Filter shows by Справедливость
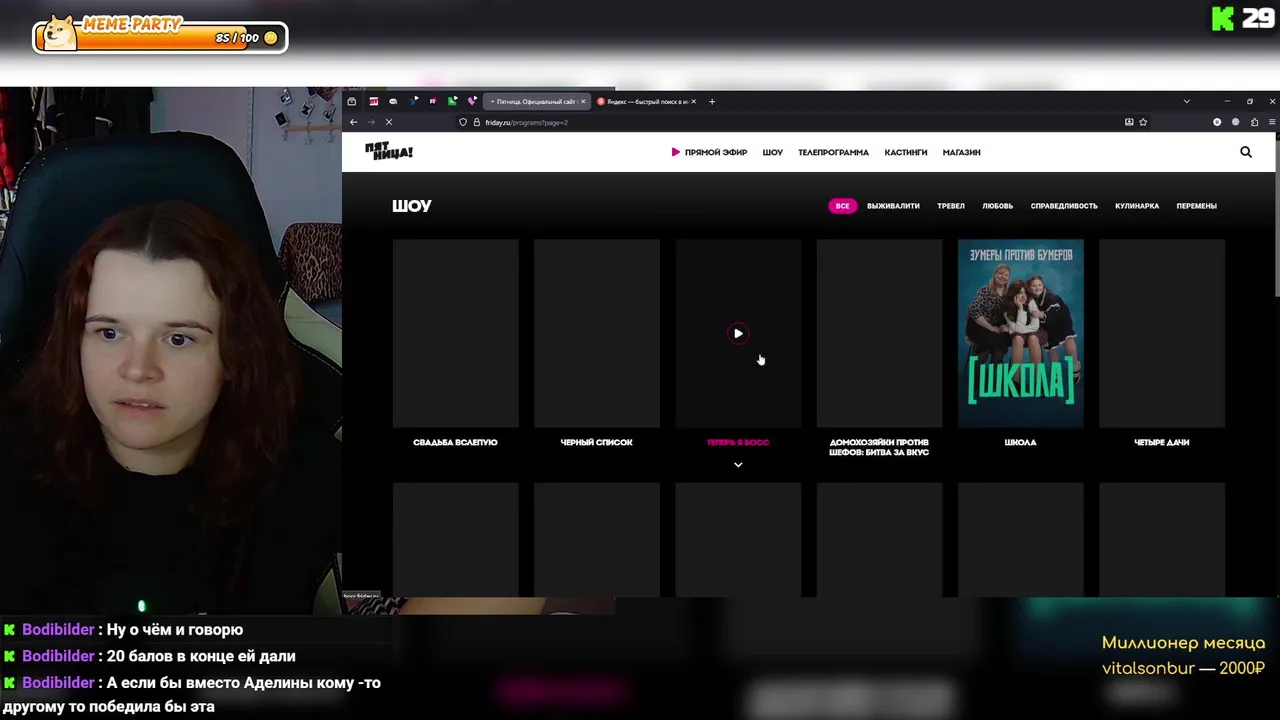 [x=1064, y=206]
